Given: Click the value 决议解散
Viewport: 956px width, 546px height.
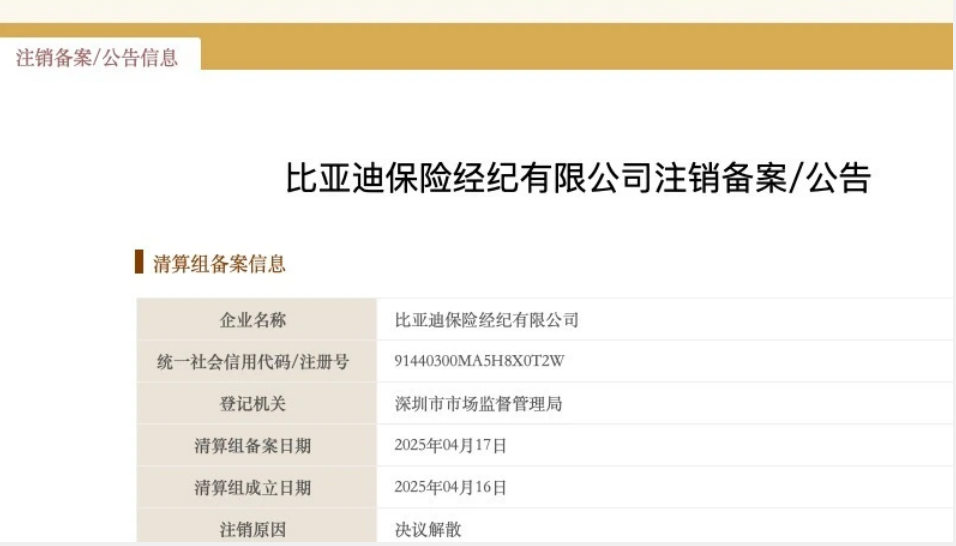Looking at the screenshot, I should pyautogui.click(x=428, y=530).
